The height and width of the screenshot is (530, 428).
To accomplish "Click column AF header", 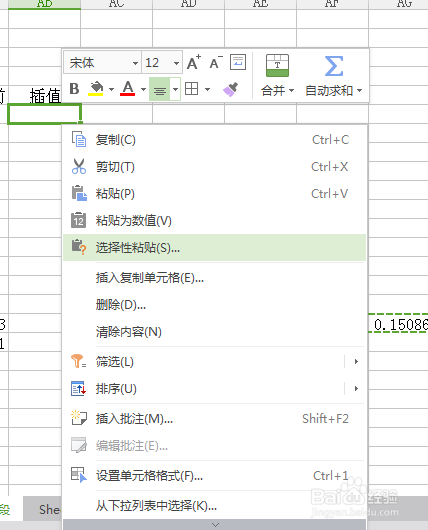I will [x=332, y=4].
